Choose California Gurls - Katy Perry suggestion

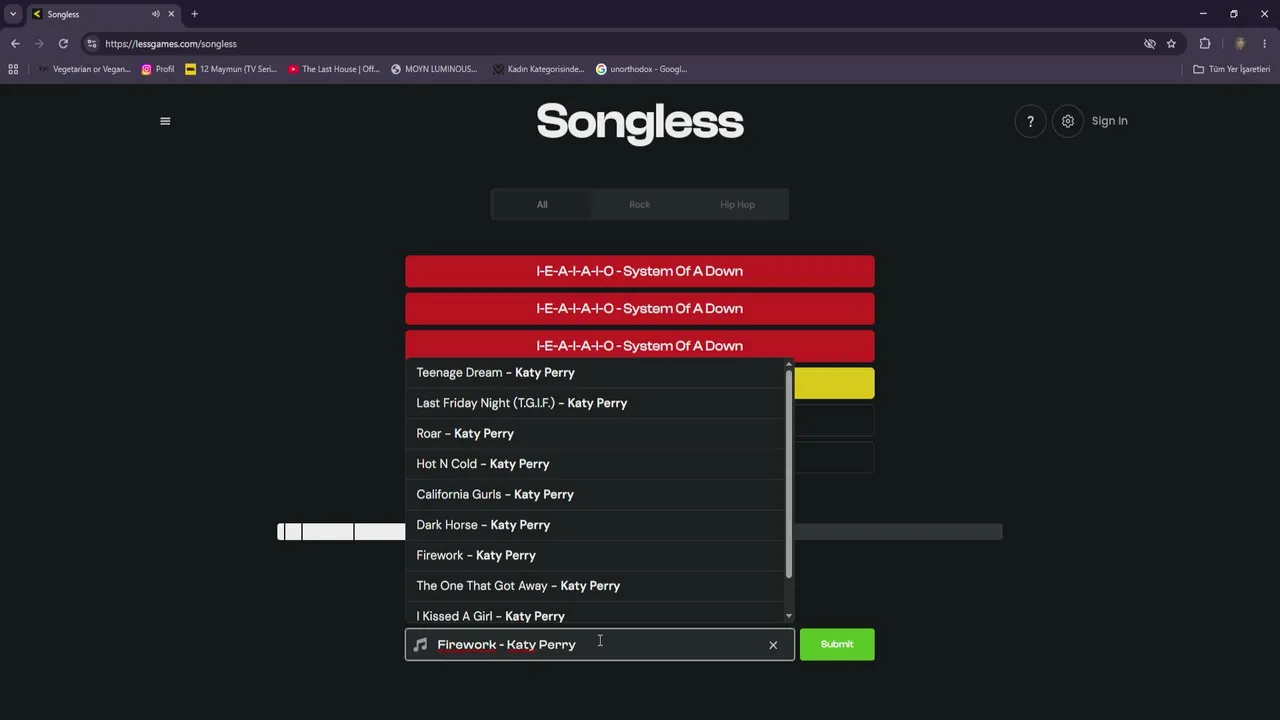(596, 494)
